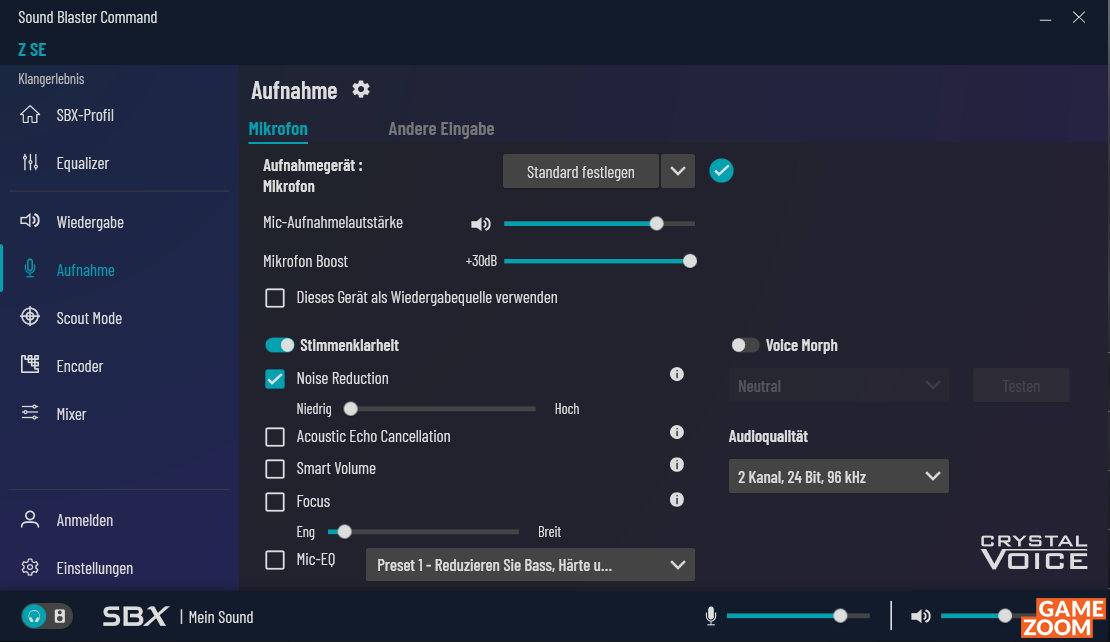Minimize the Sound Blaster Command window
This screenshot has height=642, width=1110.
tap(1045, 18)
